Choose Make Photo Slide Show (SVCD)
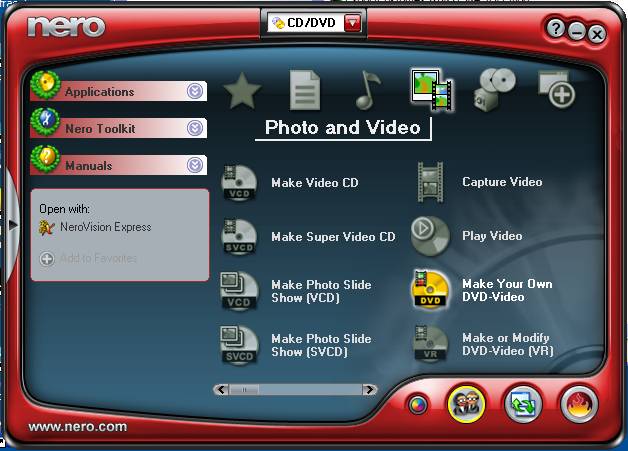Screen dimensions: 628x451 click(321, 345)
